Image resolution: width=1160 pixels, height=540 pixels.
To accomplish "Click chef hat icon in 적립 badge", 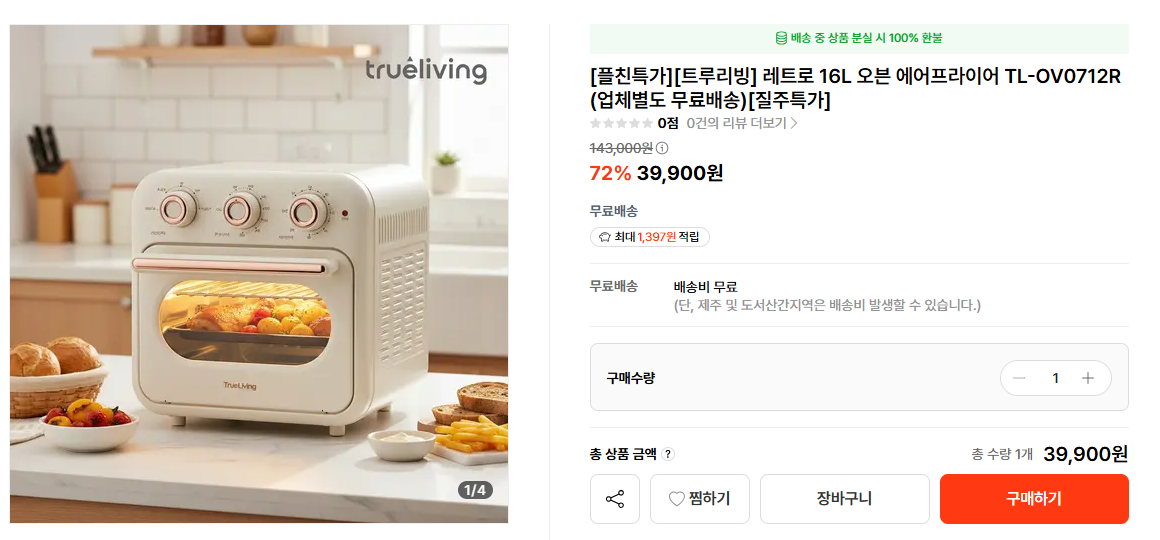I will (604, 237).
